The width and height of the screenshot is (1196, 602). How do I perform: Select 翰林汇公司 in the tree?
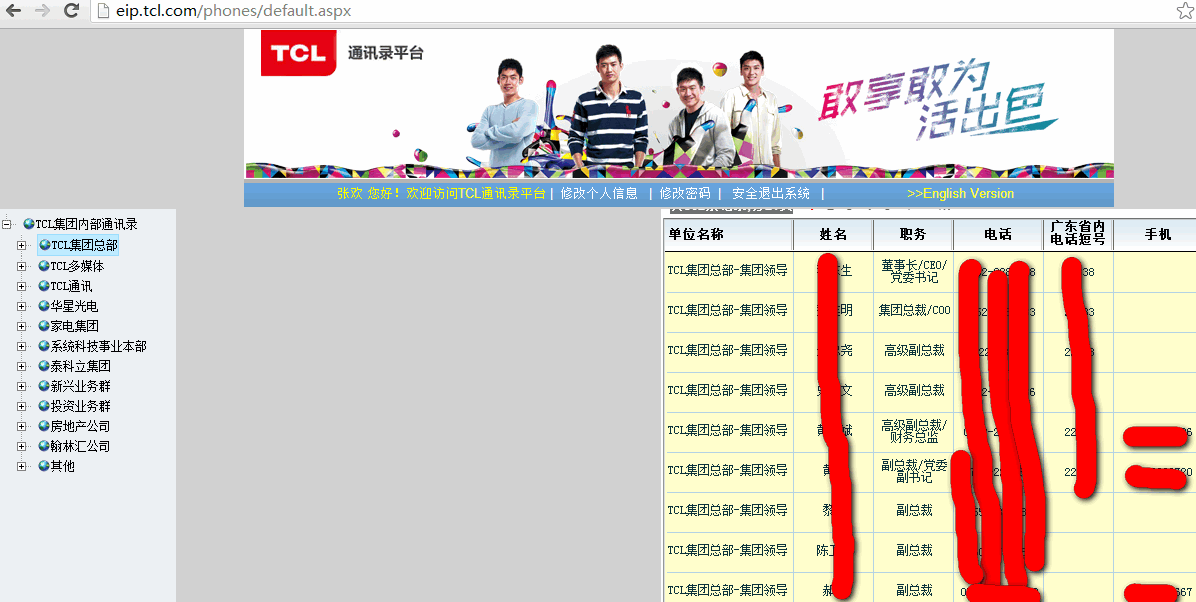[x=80, y=446]
